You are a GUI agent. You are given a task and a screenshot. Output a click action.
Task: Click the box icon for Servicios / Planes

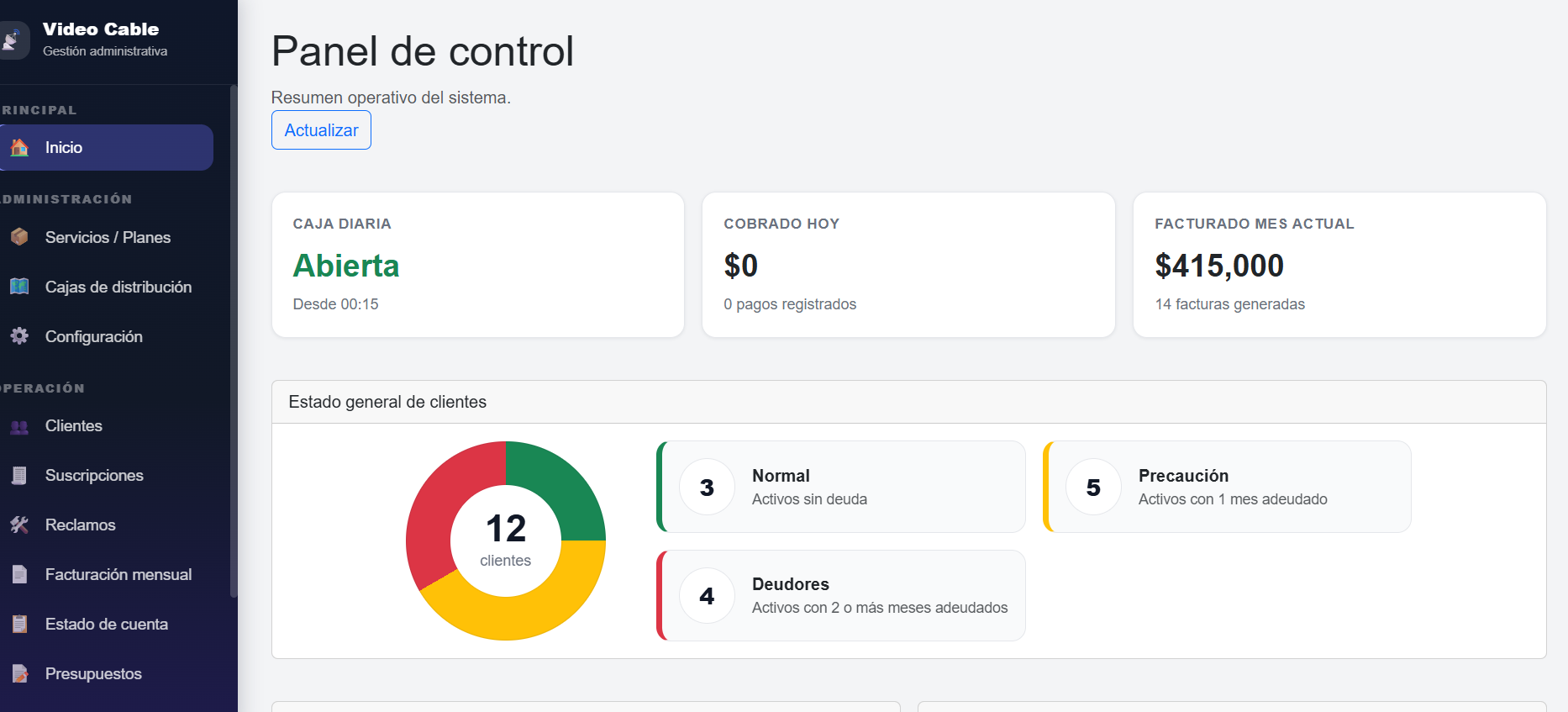click(x=19, y=237)
